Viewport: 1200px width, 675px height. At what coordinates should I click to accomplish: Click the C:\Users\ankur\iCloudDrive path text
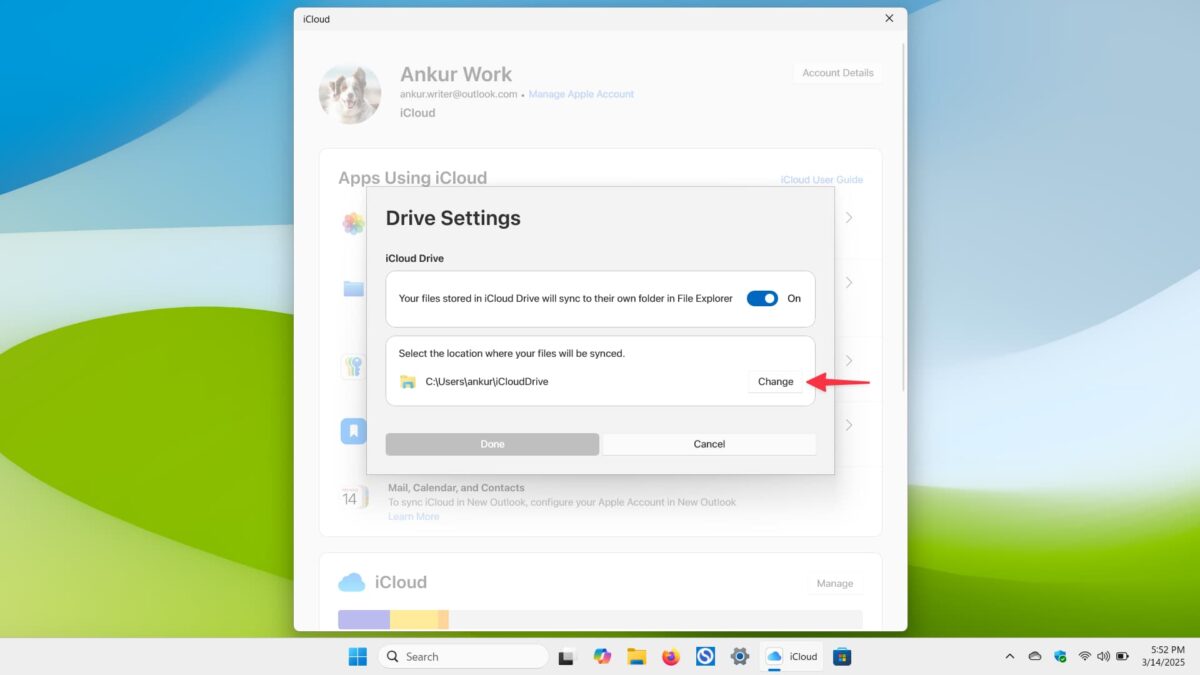(x=487, y=381)
